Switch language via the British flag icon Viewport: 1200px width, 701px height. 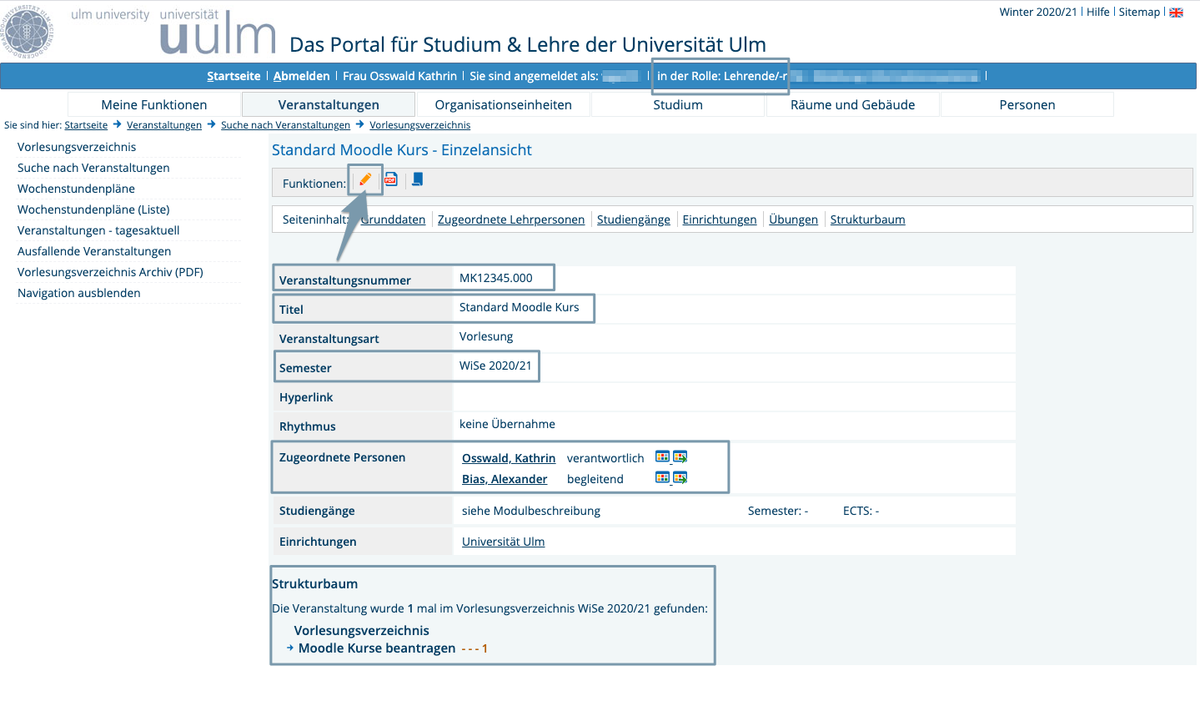(1176, 12)
